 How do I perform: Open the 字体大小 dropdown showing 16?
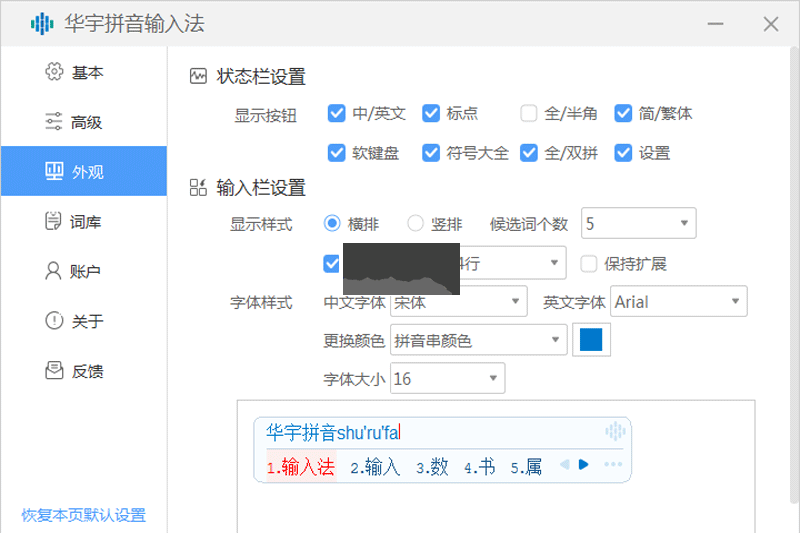447,378
